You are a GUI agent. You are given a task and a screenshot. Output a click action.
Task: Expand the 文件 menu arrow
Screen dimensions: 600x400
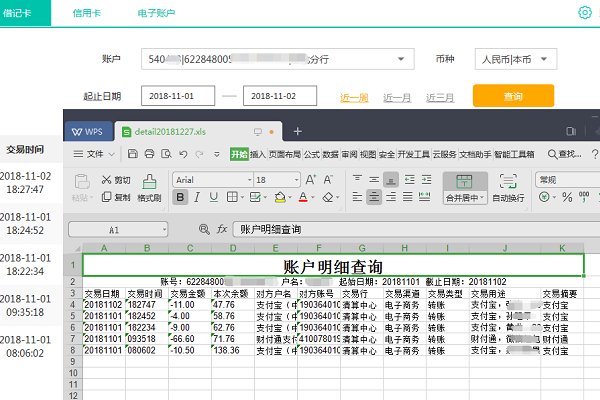[112, 154]
